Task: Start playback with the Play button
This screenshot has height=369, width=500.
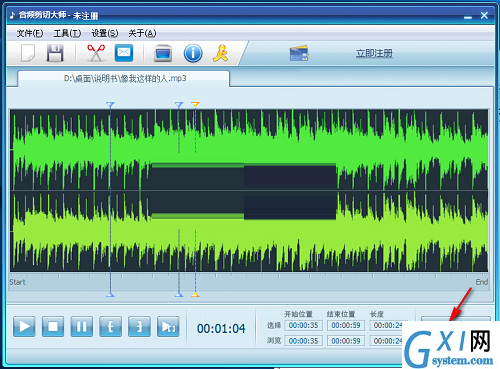Action: coord(24,326)
